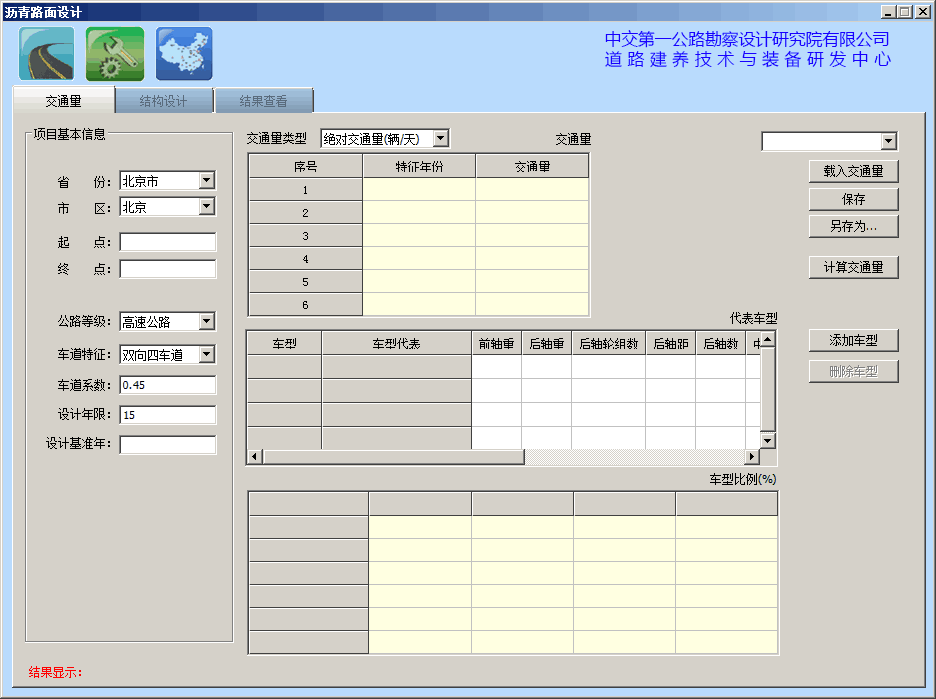Screen dimensions: 936x699
Task: Click the vehicle table vertical scrollbar down arrow
Action: click(x=768, y=441)
